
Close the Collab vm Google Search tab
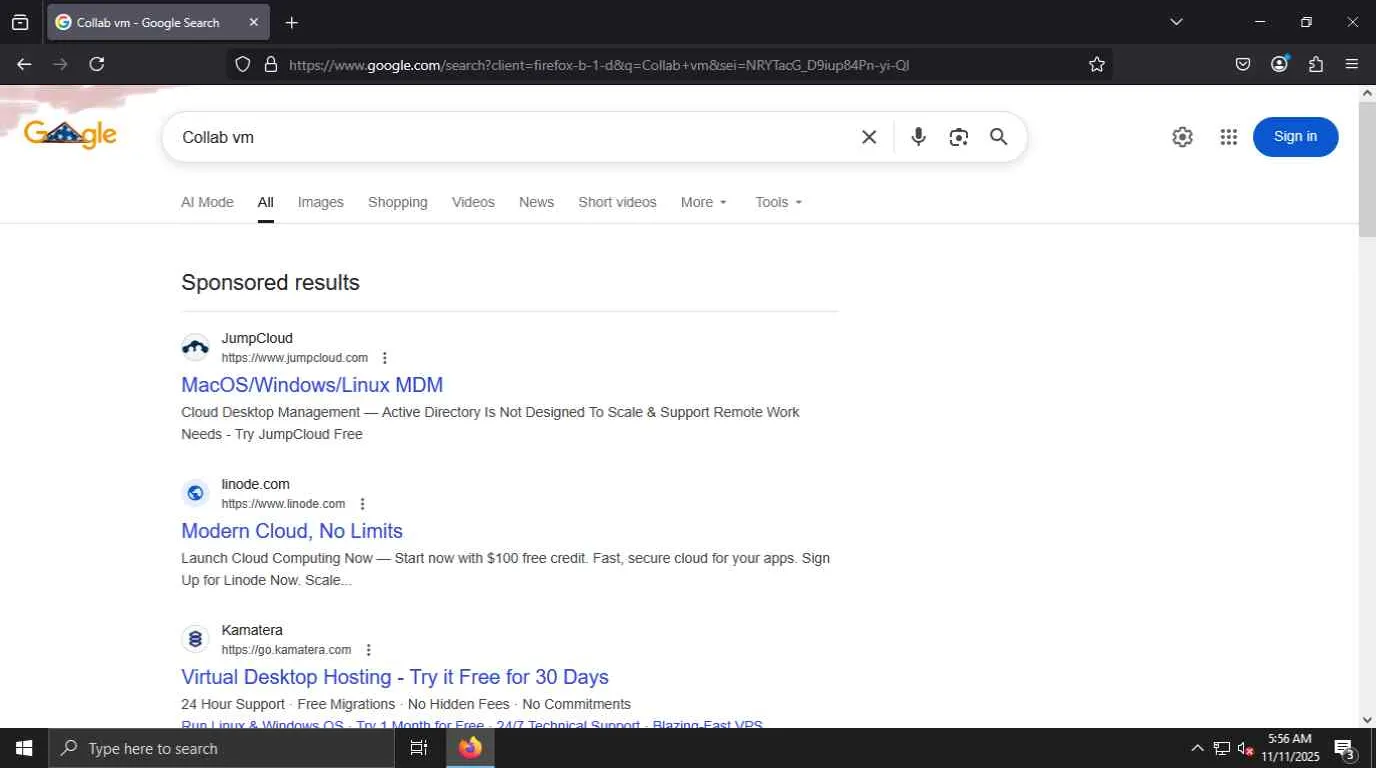253,22
